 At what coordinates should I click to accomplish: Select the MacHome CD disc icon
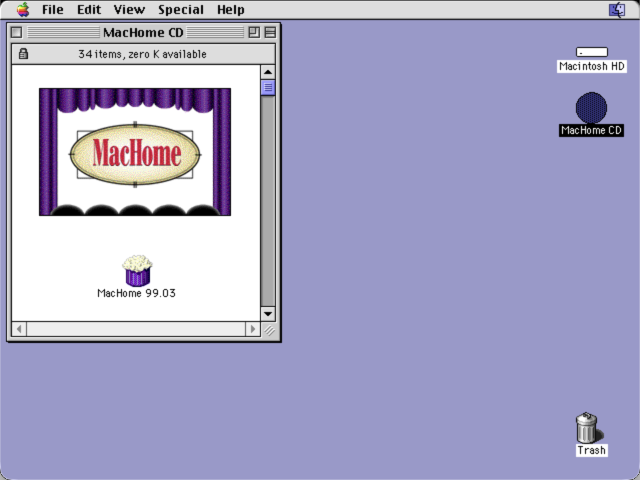tap(591, 108)
